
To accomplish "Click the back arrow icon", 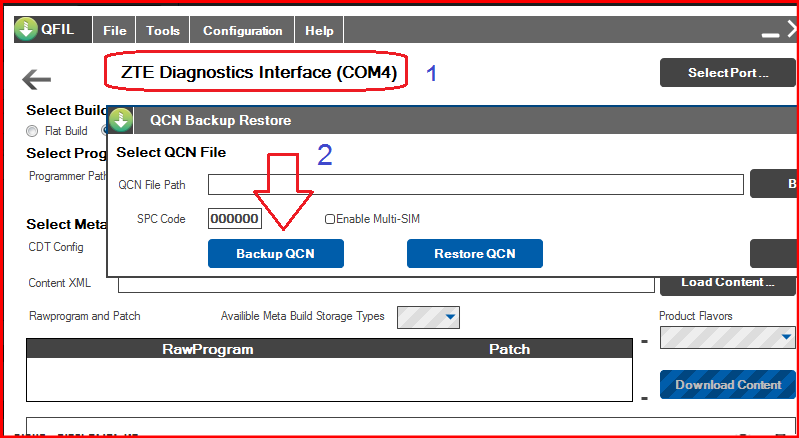I will click(x=36, y=79).
